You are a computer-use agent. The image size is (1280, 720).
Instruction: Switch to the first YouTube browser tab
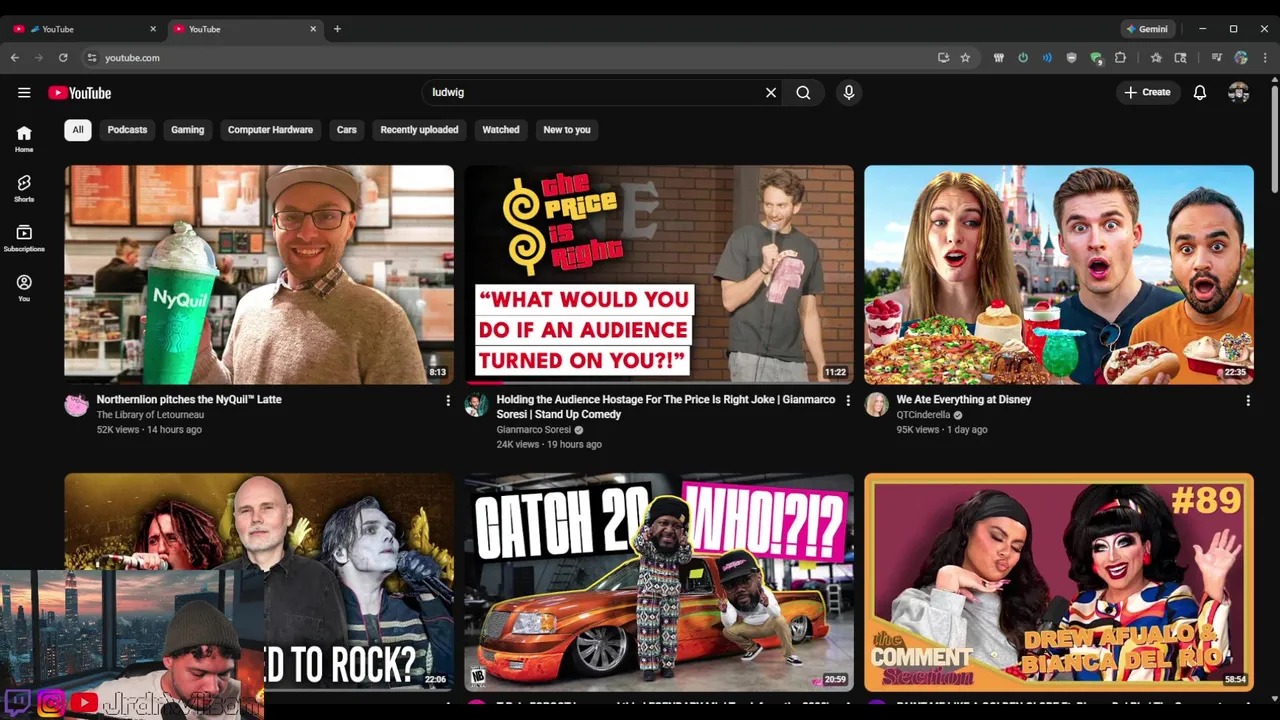tap(85, 29)
